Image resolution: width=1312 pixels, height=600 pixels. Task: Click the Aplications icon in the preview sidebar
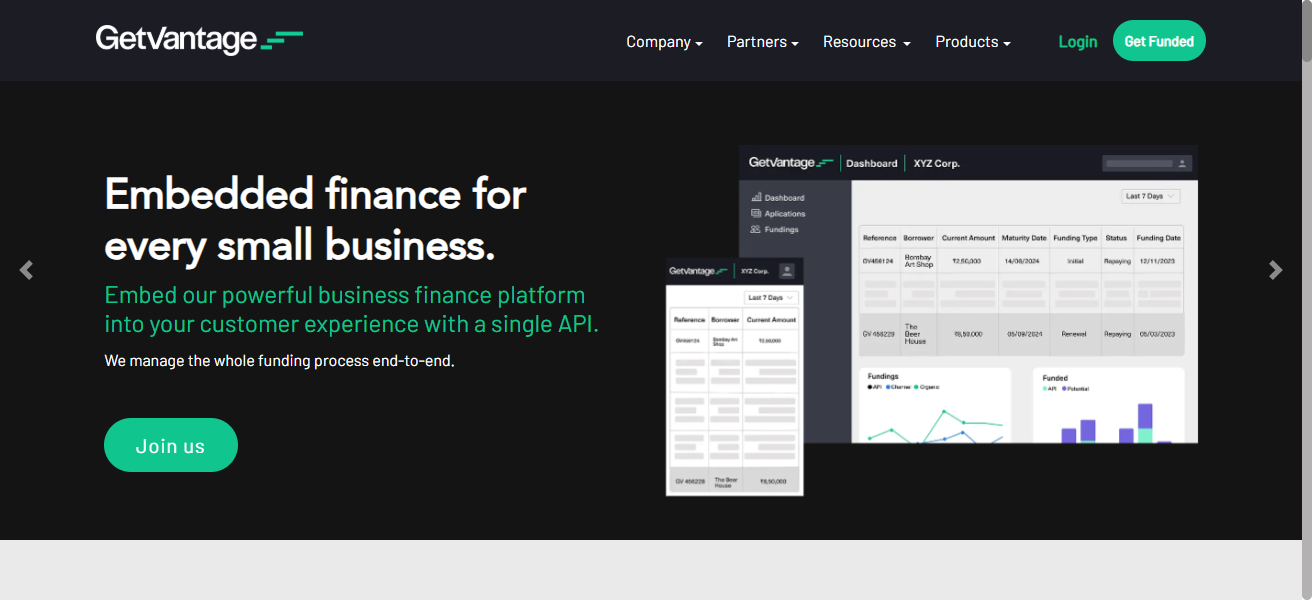(x=756, y=213)
